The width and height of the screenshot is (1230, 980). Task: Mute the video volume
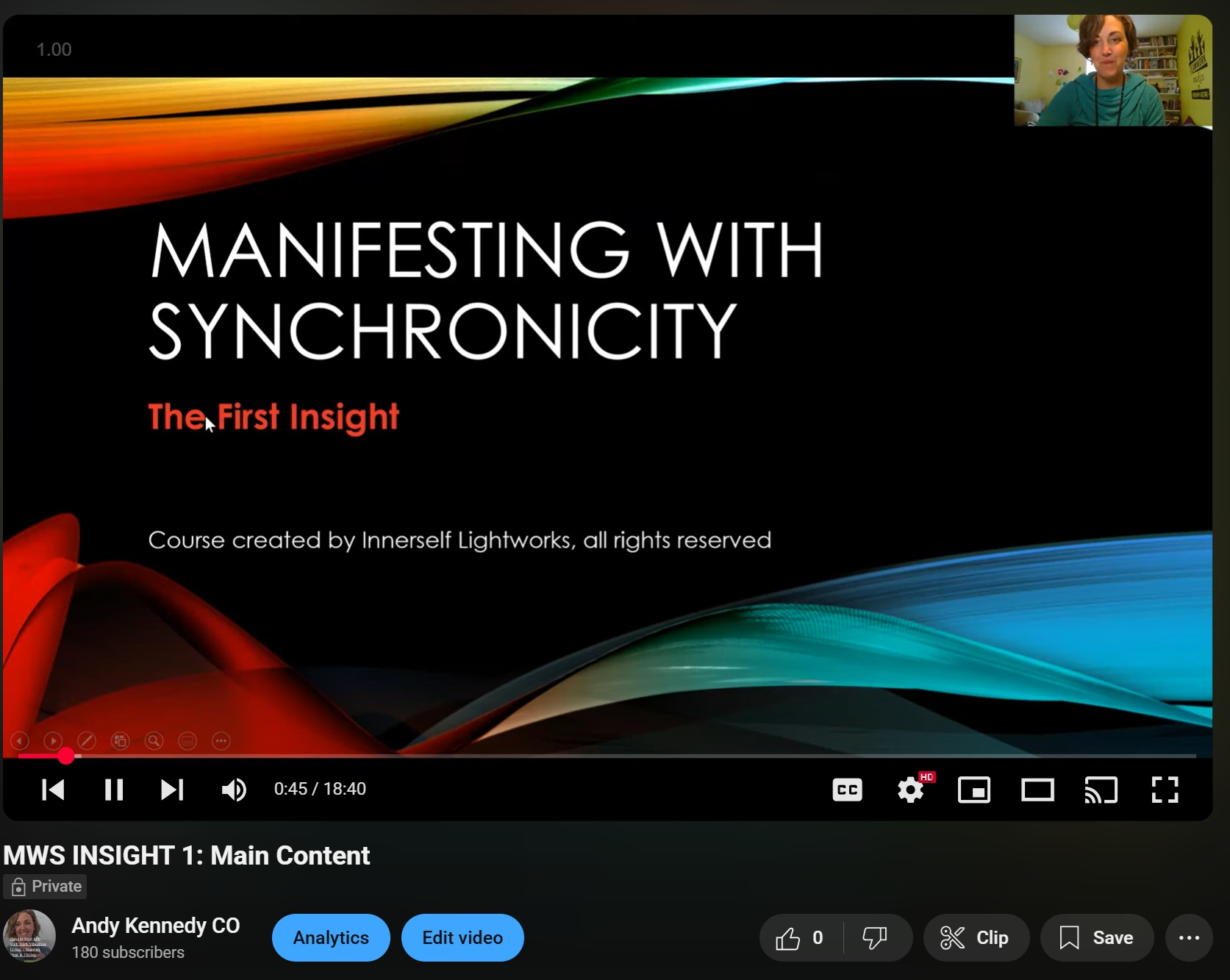pos(234,790)
